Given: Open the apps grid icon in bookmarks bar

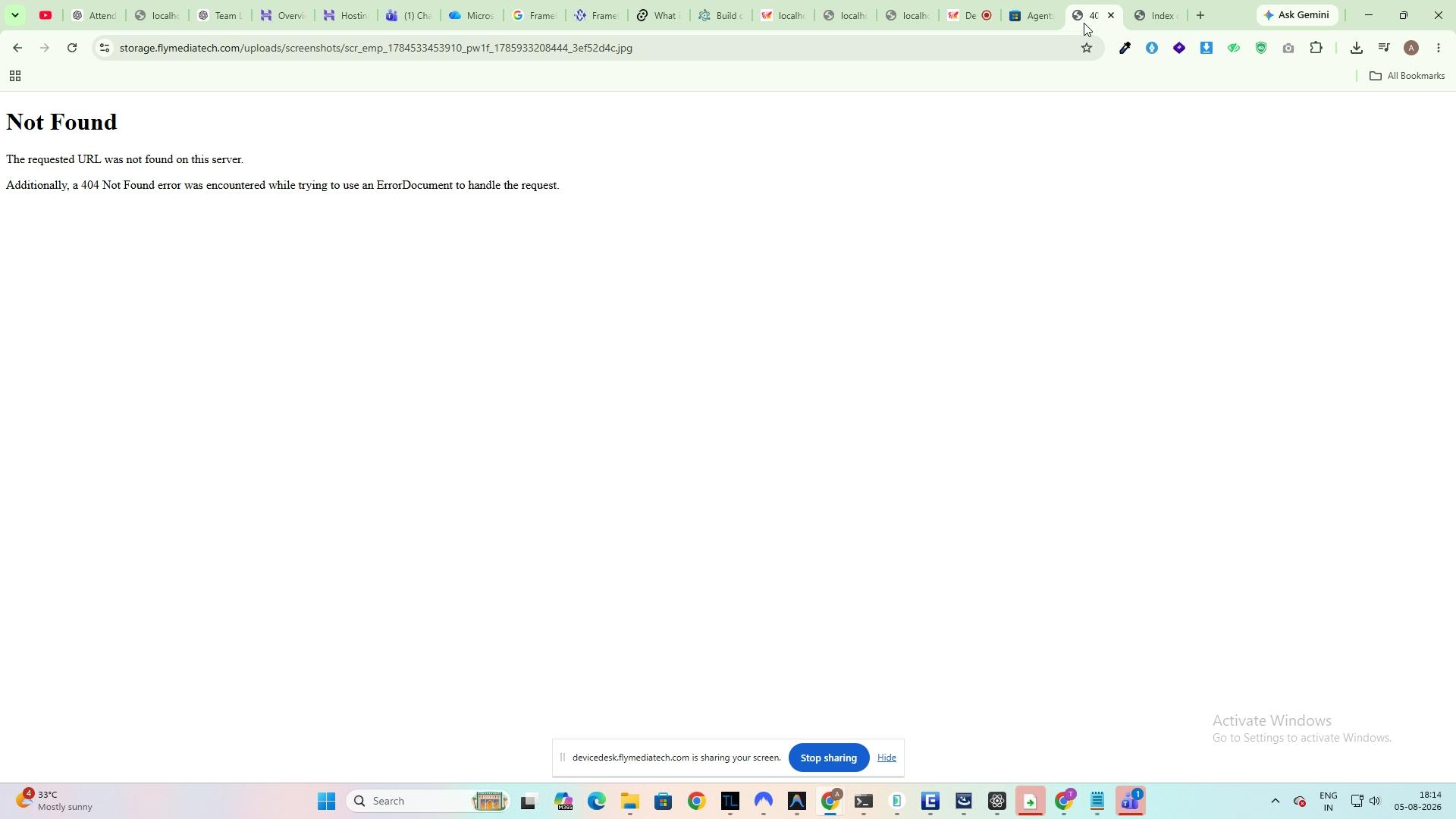Looking at the screenshot, I should pyautogui.click(x=14, y=76).
